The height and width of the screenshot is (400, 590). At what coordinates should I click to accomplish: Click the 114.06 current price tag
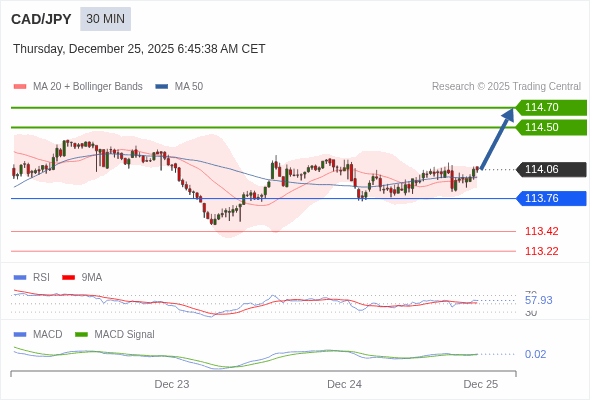pyautogui.click(x=551, y=170)
